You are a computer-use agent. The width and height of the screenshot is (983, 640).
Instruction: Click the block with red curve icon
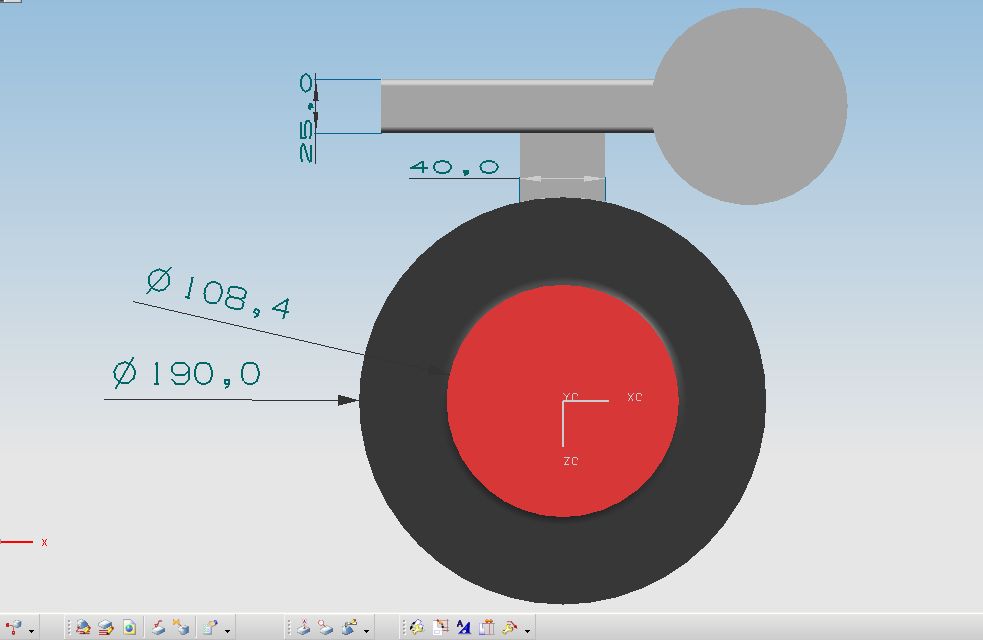158,627
